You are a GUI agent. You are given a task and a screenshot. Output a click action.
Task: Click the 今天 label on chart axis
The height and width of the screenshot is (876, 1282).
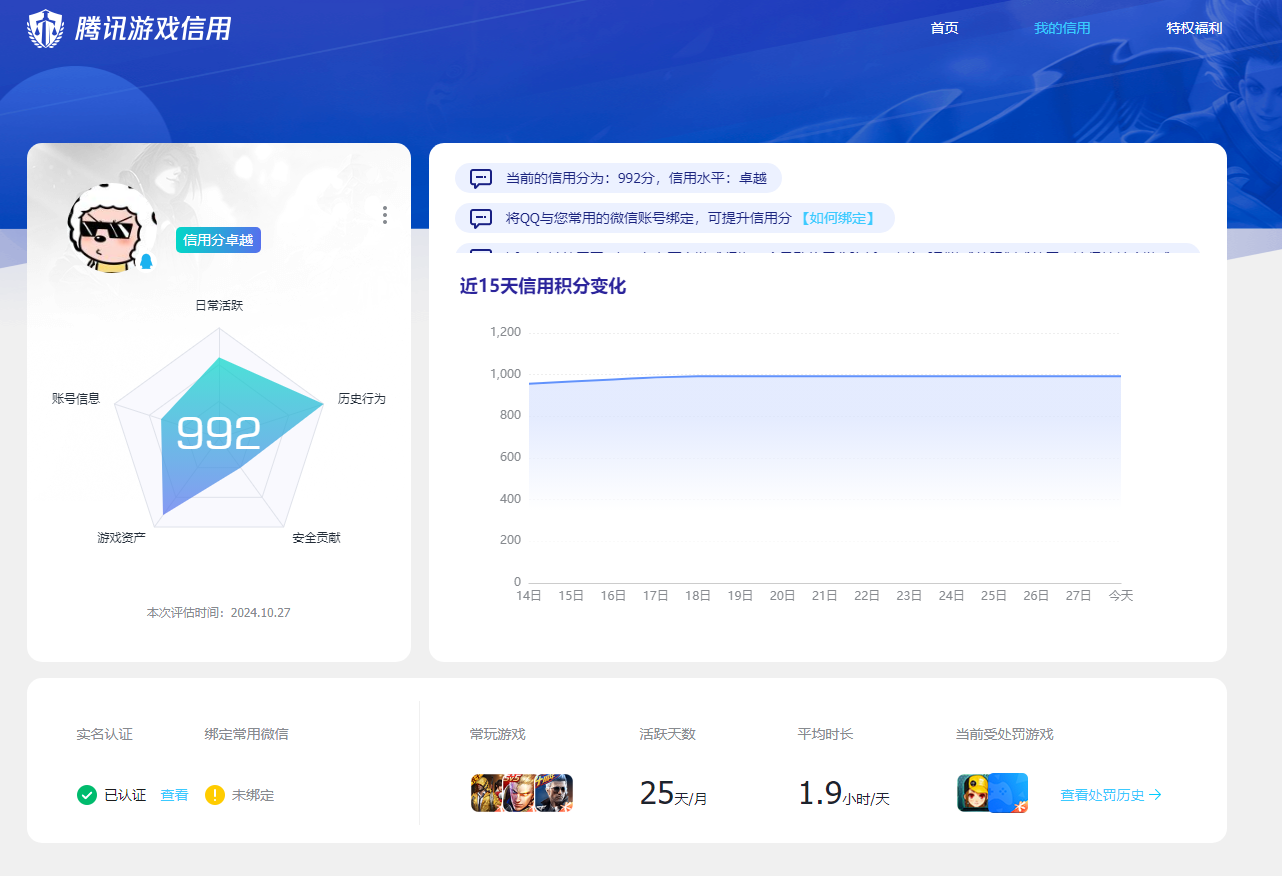click(1120, 595)
